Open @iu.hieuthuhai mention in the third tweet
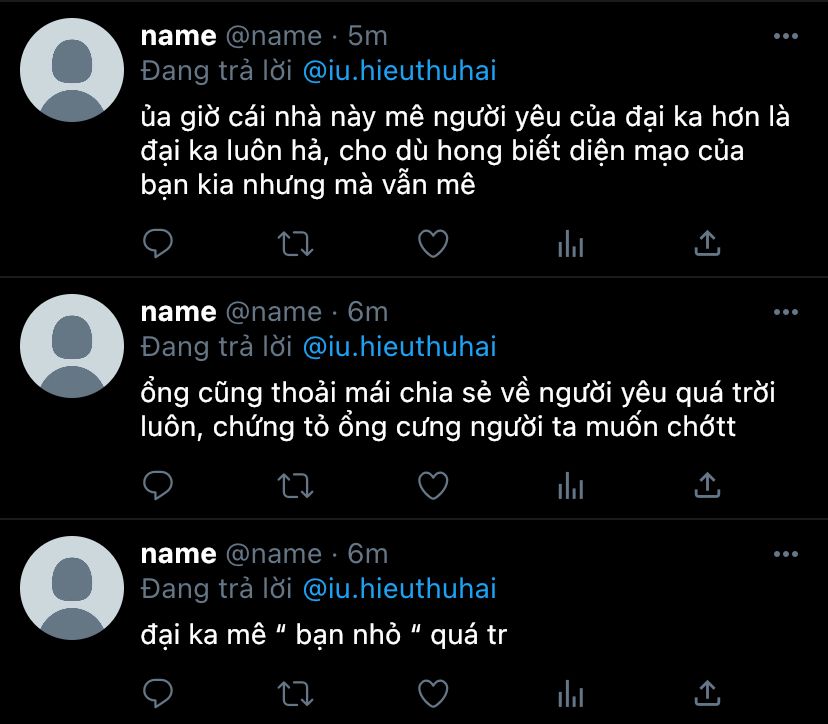Screen dimensions: 828x724 tap(400, 589)
